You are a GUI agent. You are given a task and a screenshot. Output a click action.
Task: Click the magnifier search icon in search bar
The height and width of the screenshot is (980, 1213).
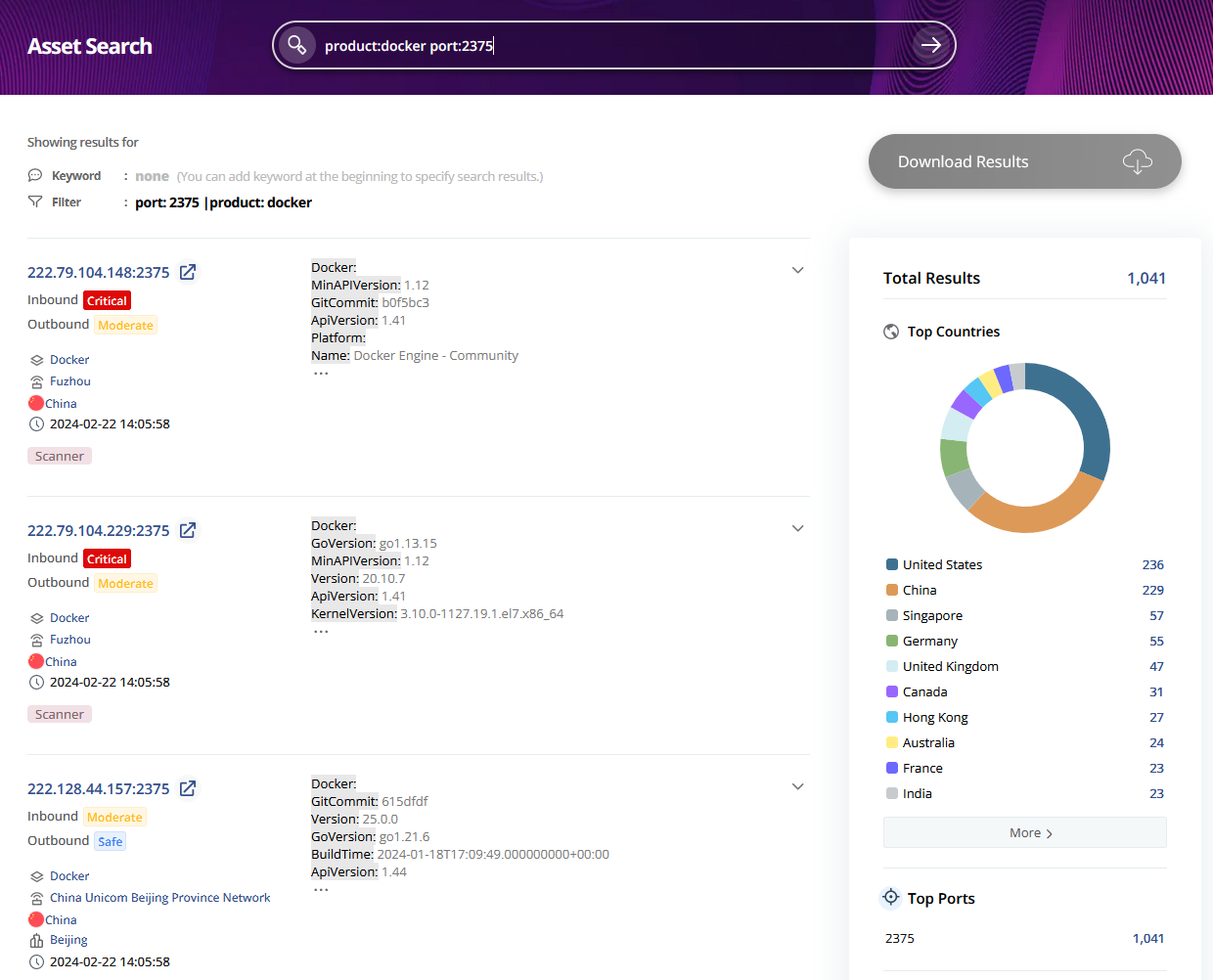296,45
